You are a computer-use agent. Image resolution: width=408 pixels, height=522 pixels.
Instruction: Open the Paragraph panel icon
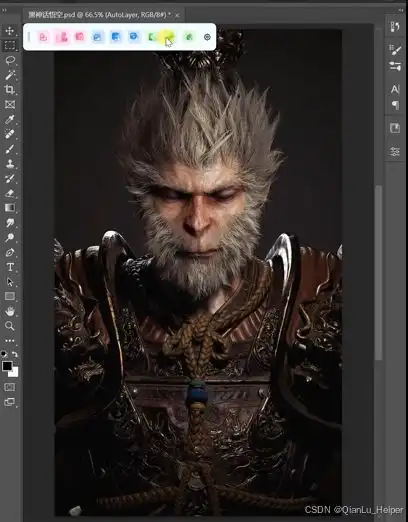pos(395,105)
